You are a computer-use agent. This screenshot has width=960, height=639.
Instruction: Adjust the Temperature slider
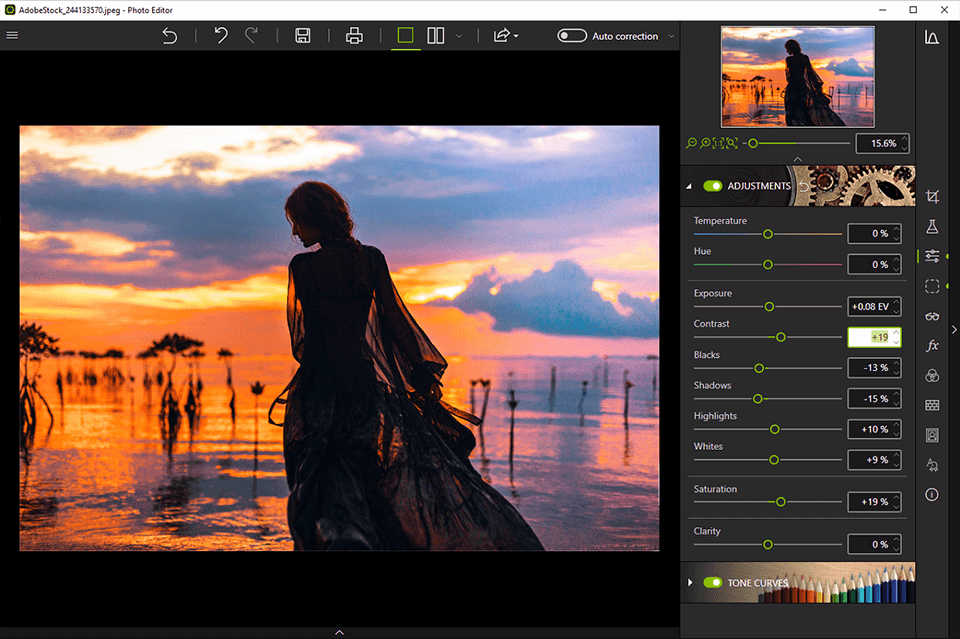coord(768,234)
